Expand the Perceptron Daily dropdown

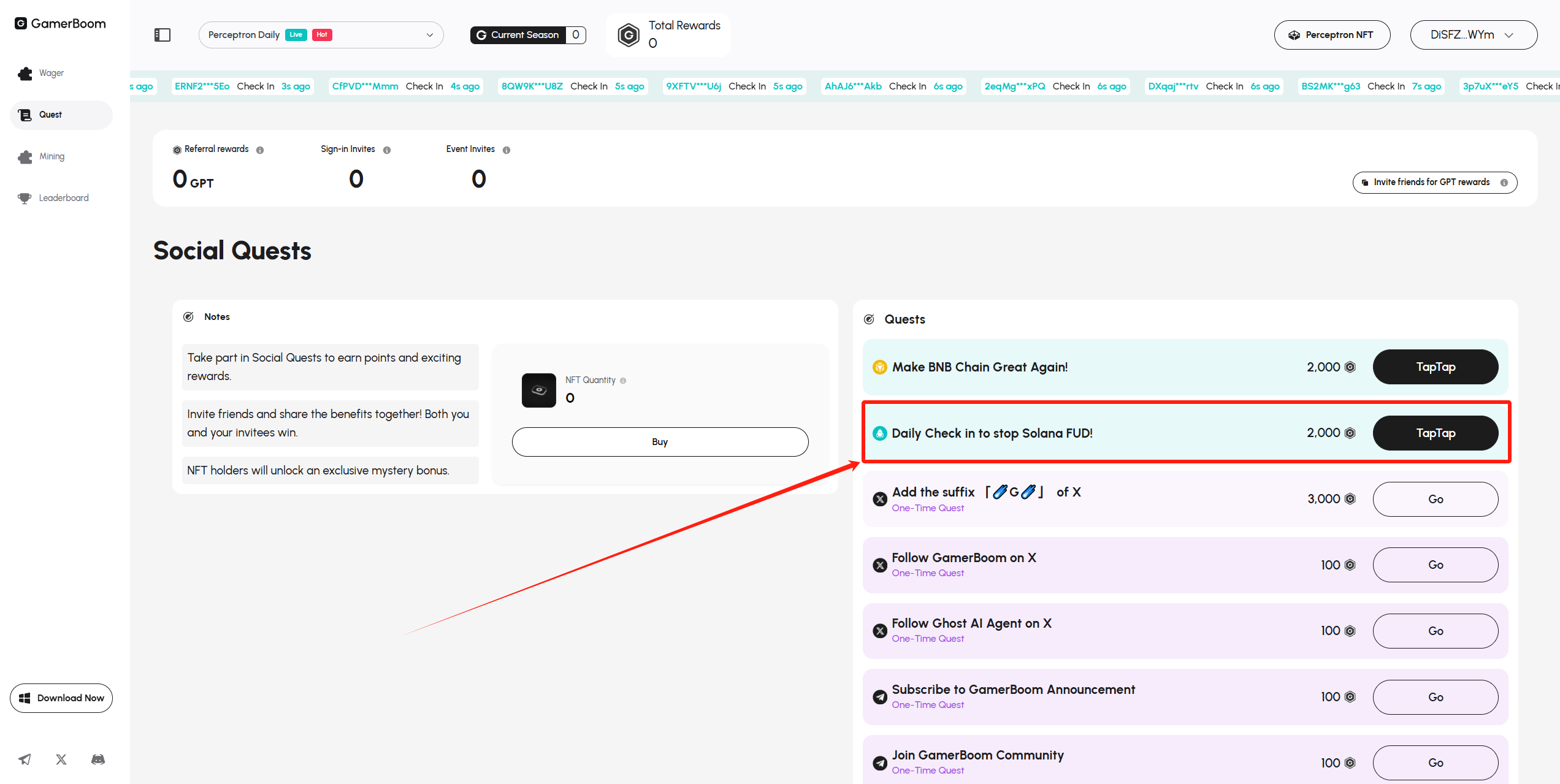(x=321, y=35)
